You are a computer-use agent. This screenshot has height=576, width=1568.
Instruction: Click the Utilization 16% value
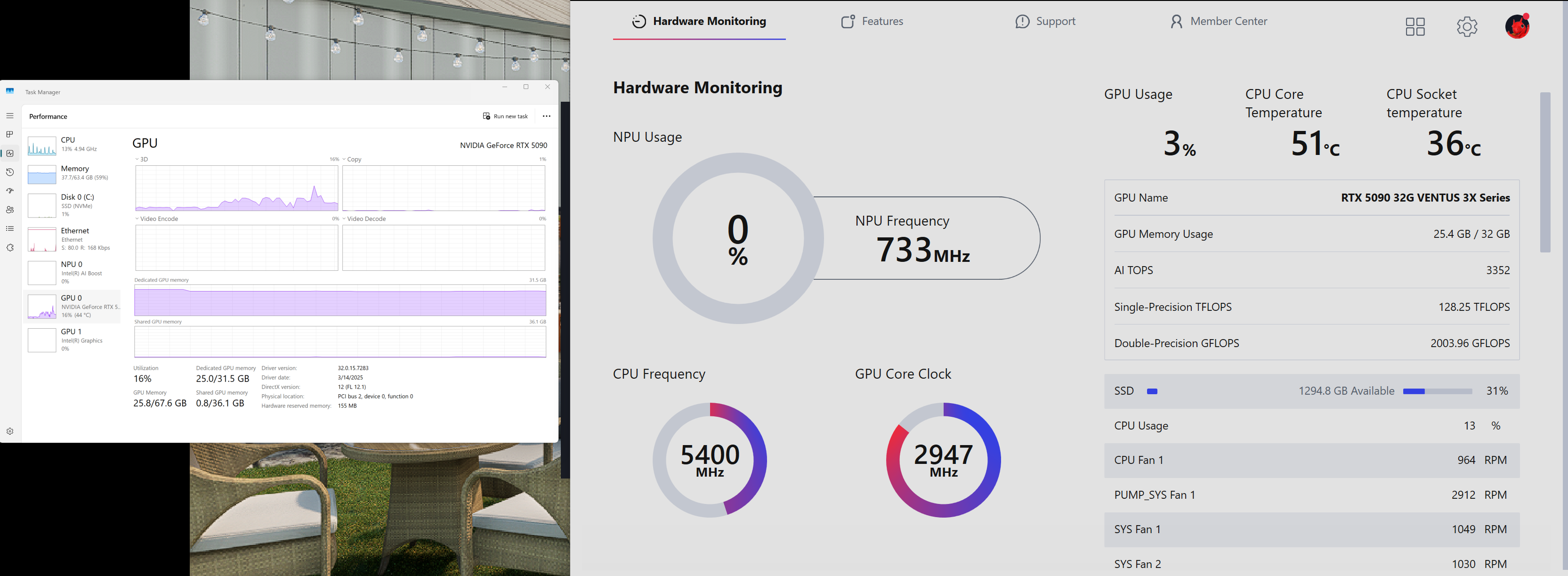(x=142, y=379)
